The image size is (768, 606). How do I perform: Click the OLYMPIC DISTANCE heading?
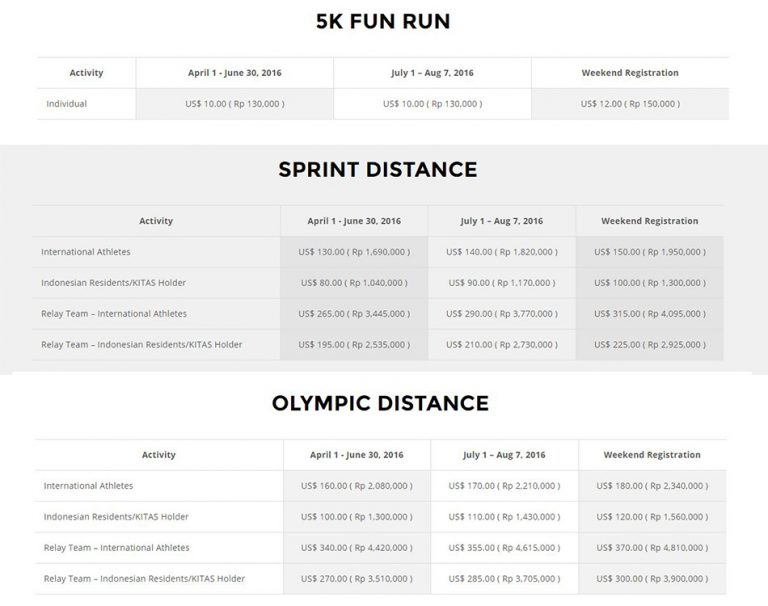pyautogui.click(x=380, y=403)
